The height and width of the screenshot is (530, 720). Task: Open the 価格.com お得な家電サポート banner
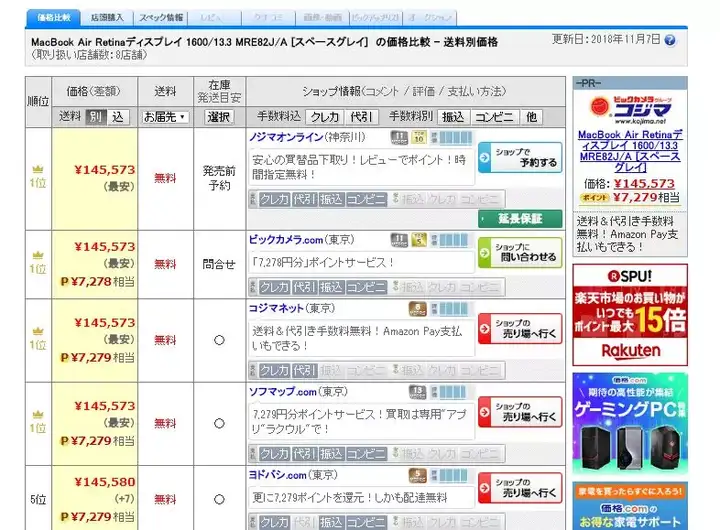click(x=630, y=506)
